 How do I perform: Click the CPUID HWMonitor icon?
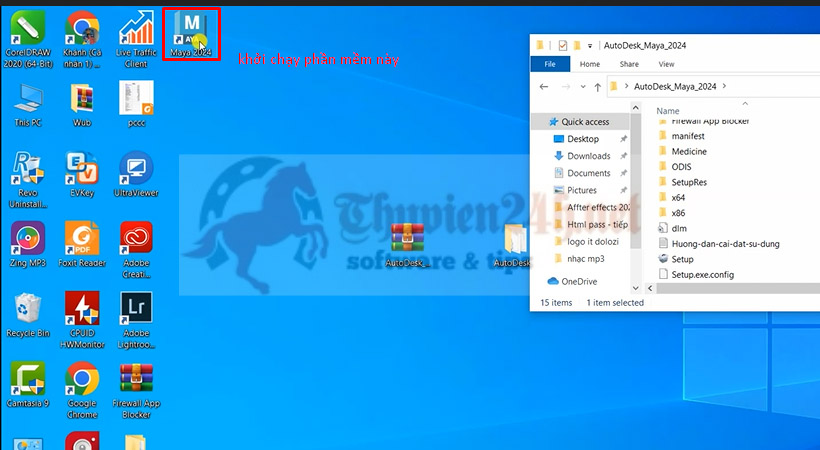tap(82, 312)
